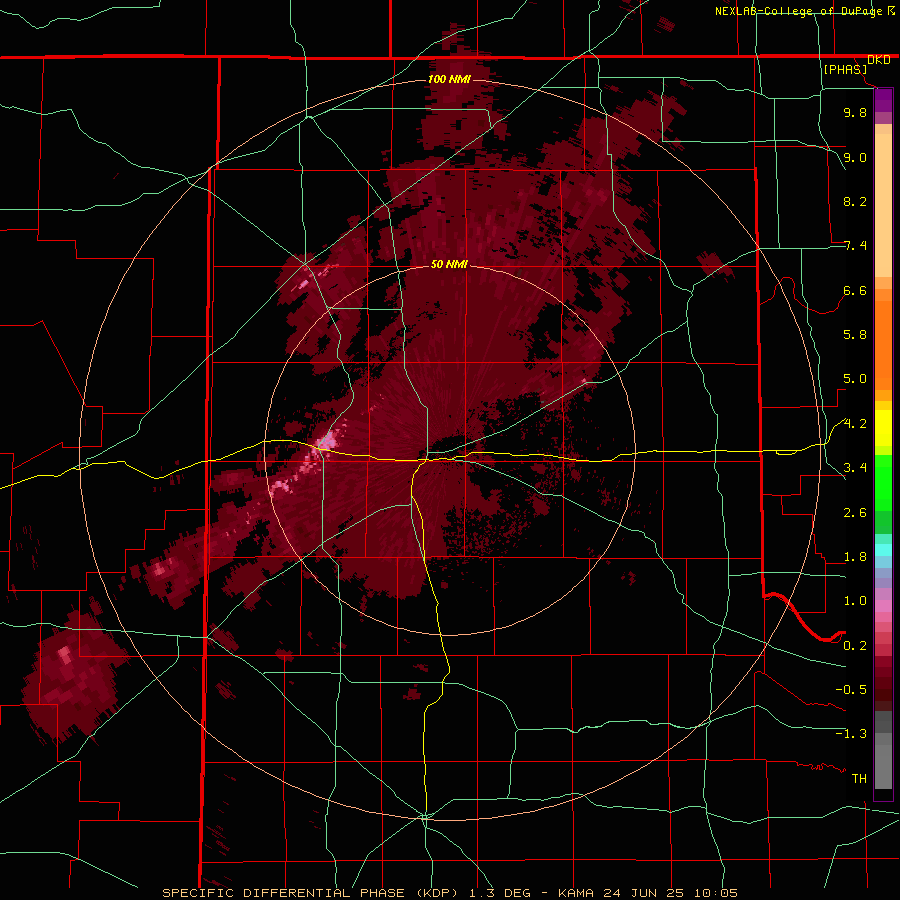Click the -1.3 value on the color scale
The image size is (900, 900).
coord(851,734)
